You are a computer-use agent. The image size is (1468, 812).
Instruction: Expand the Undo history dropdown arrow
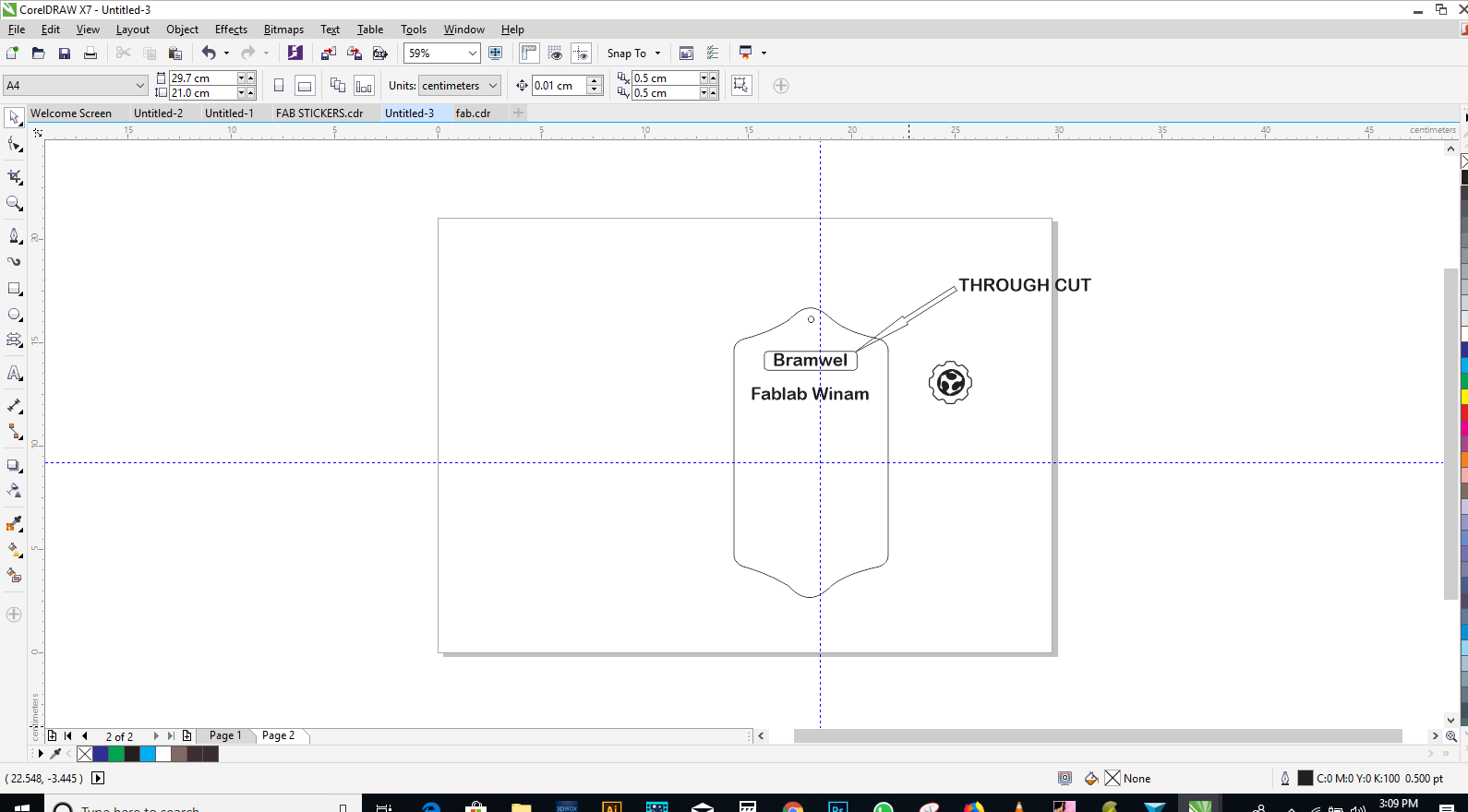tap(226, 54)
